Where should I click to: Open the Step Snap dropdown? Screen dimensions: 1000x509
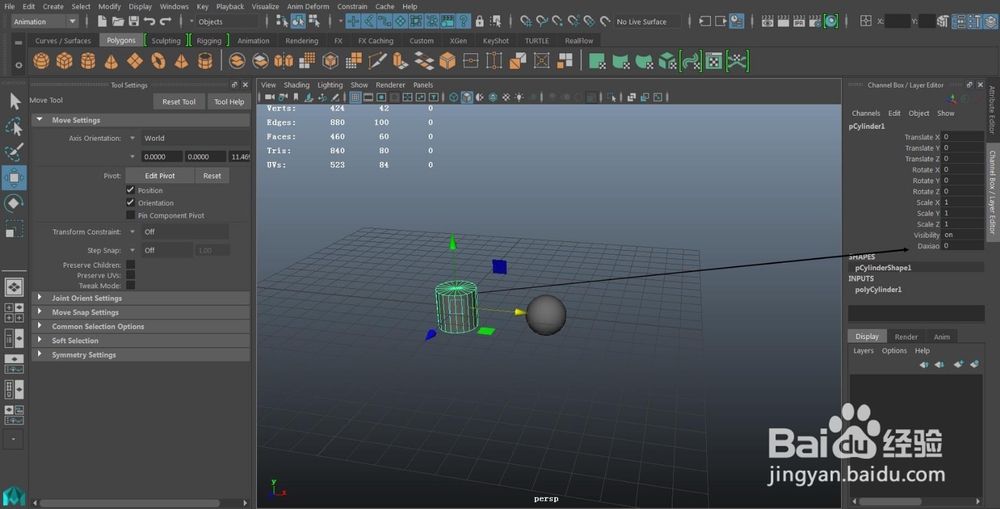(x=159, y=250)
